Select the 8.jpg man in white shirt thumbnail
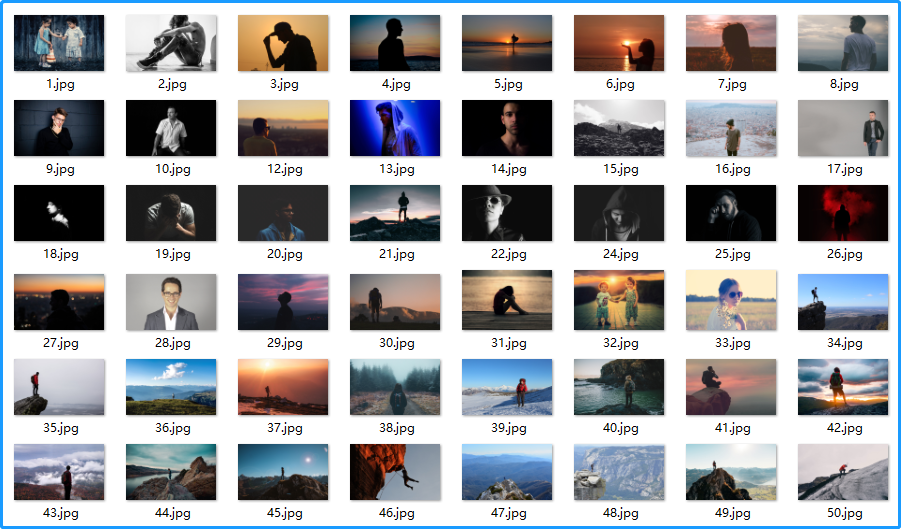902x530 pixels. [x=843, y=43]
